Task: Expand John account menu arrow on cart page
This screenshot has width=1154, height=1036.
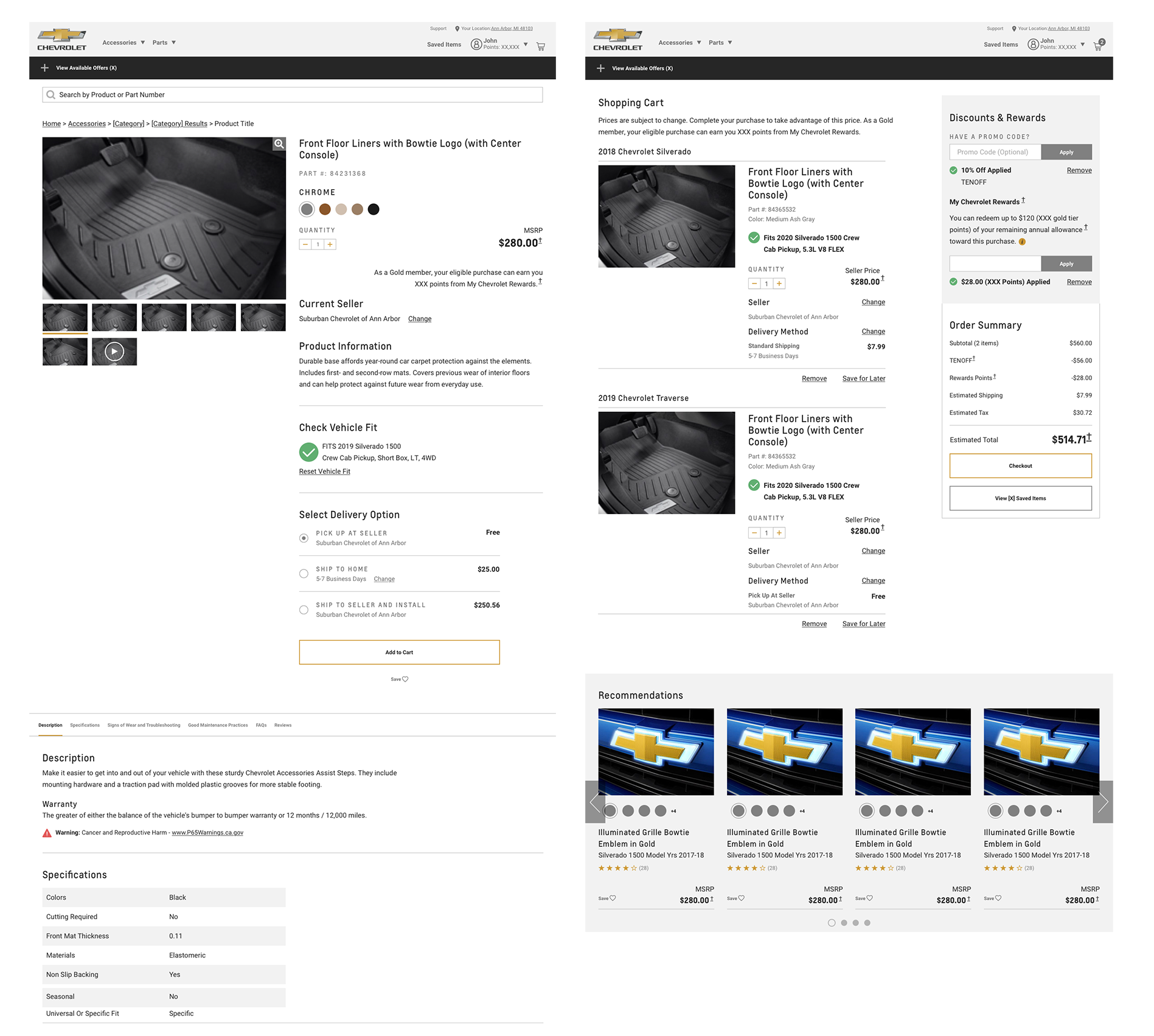Action: coord(1082,44)
